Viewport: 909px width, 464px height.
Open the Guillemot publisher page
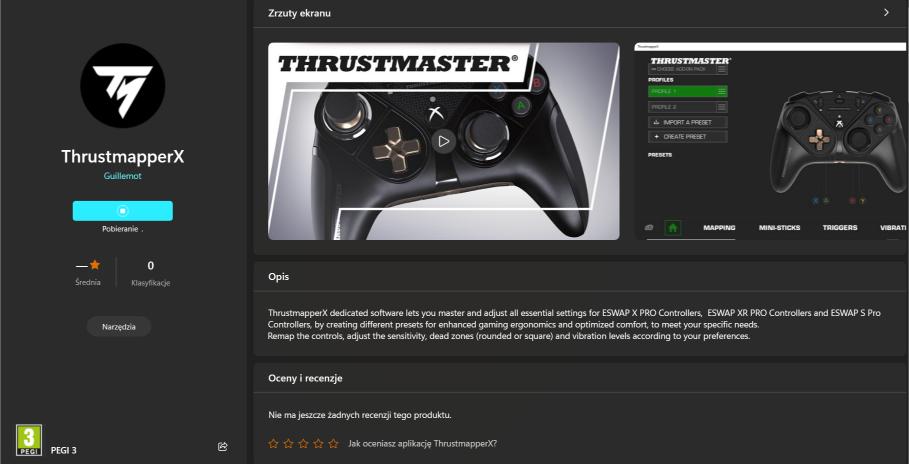[122, 176]
